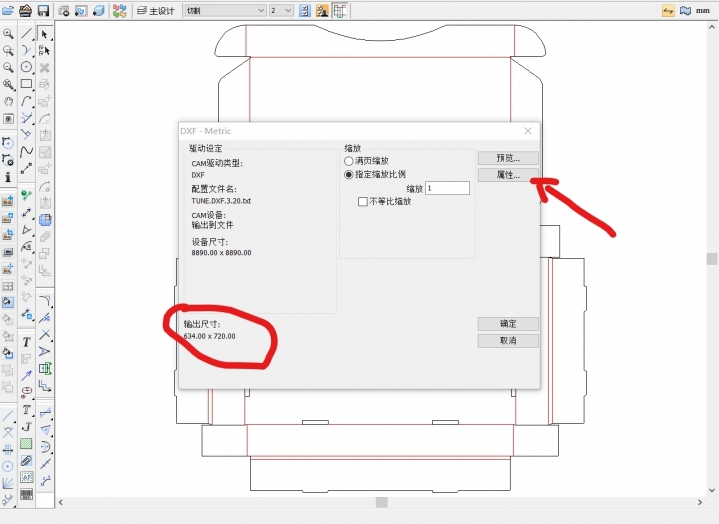Enable the 不等比缩放 checkbox
The width and height of the screenshot is (719, 524).
[x=363, y=201]
